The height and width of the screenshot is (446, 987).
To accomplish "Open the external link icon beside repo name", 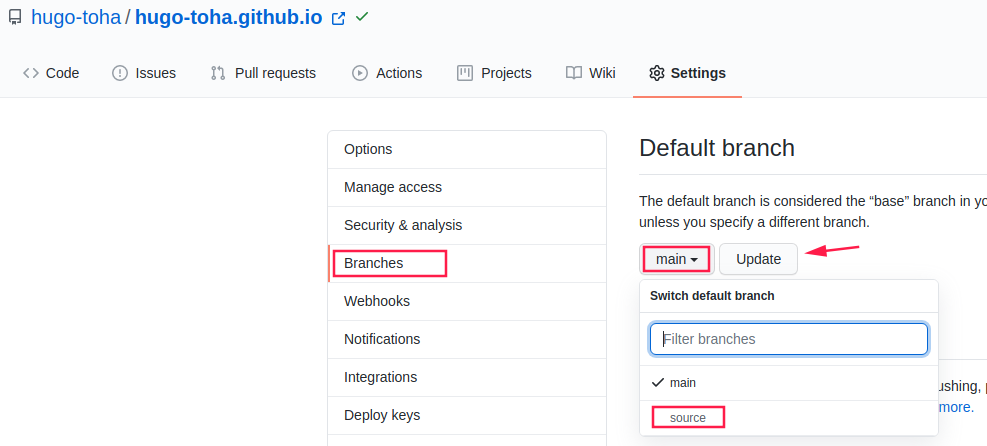I will pos(338,18).
